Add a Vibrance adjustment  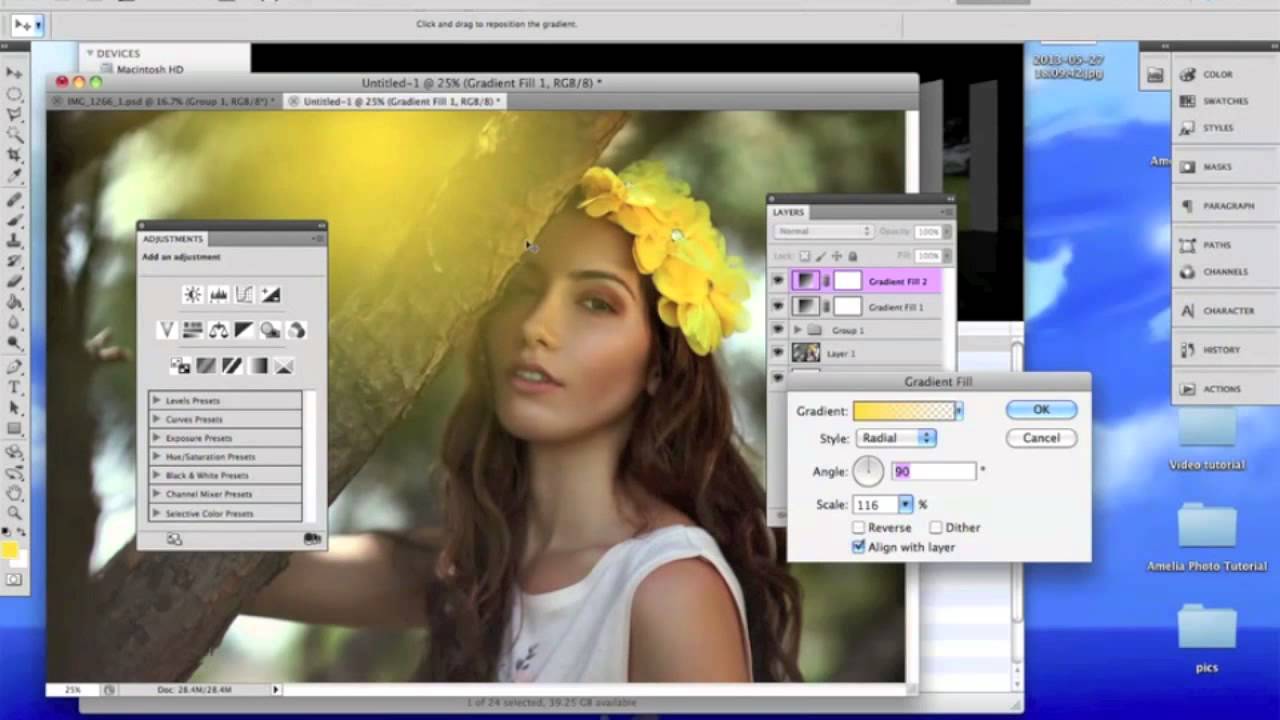click(167, 330)
